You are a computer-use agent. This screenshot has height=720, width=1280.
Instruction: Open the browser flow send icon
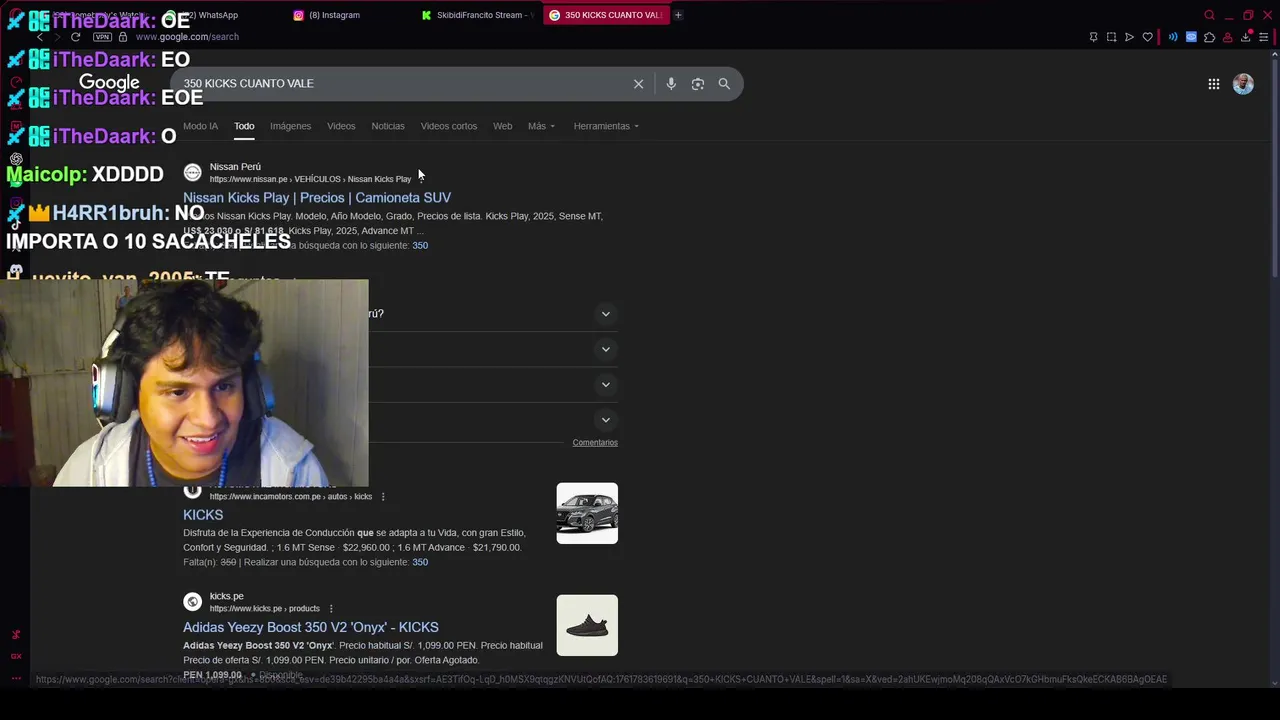click(1129, 37)
